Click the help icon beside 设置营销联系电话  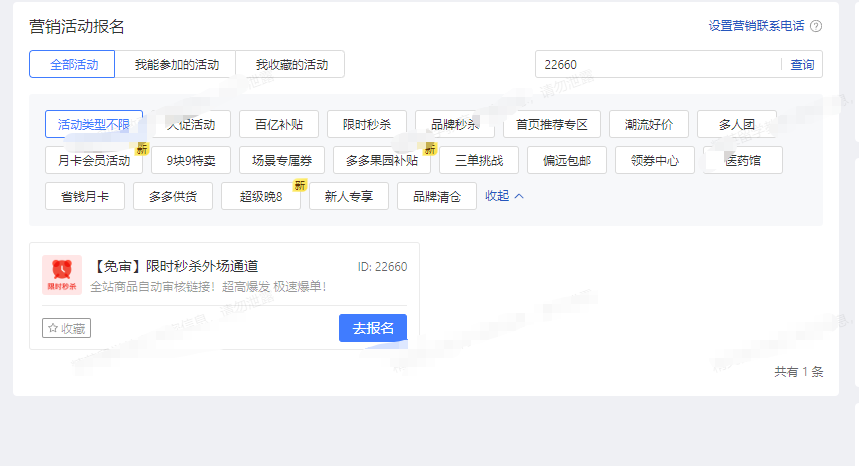point(816,26)
